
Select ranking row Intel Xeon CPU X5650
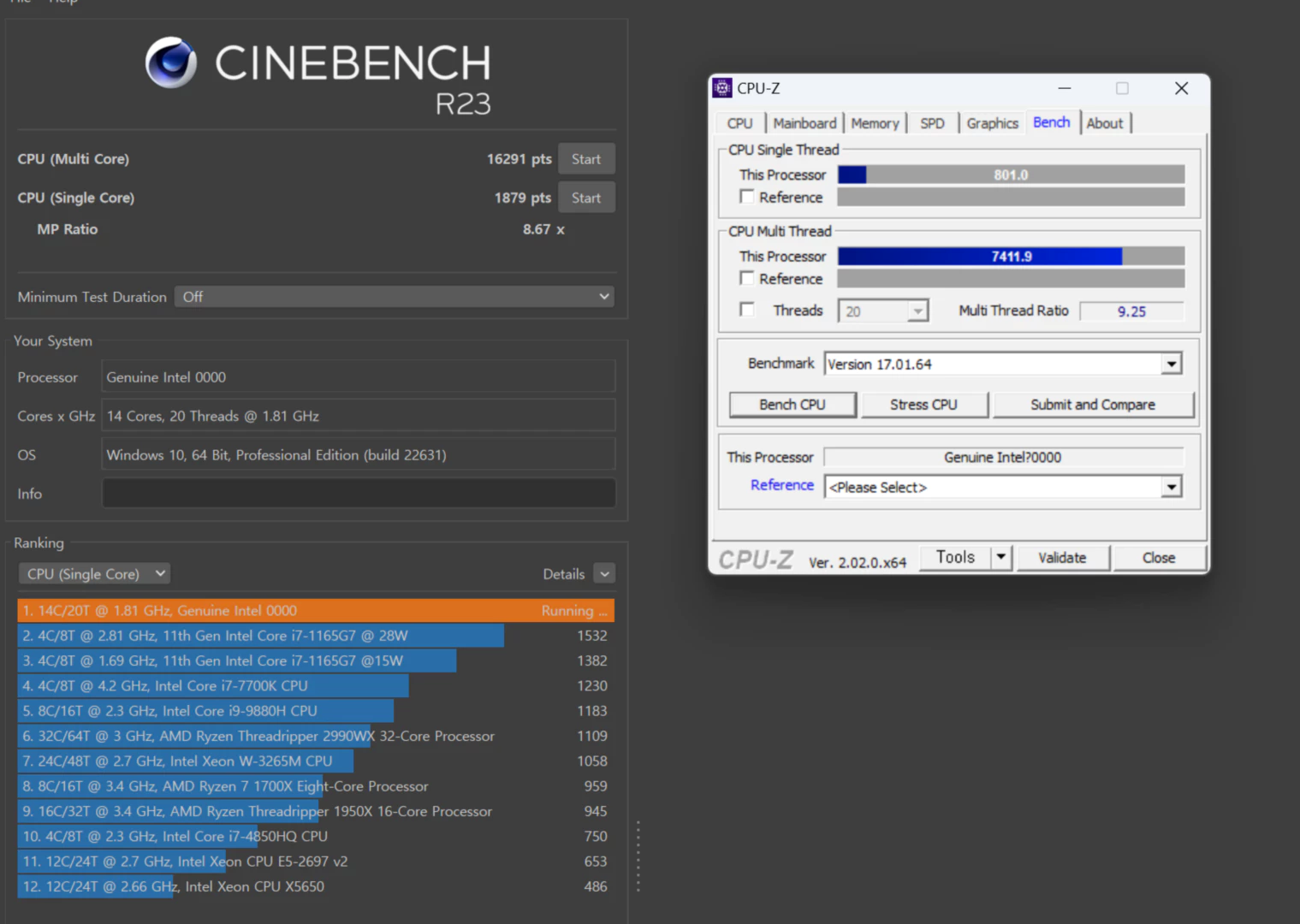316,886
